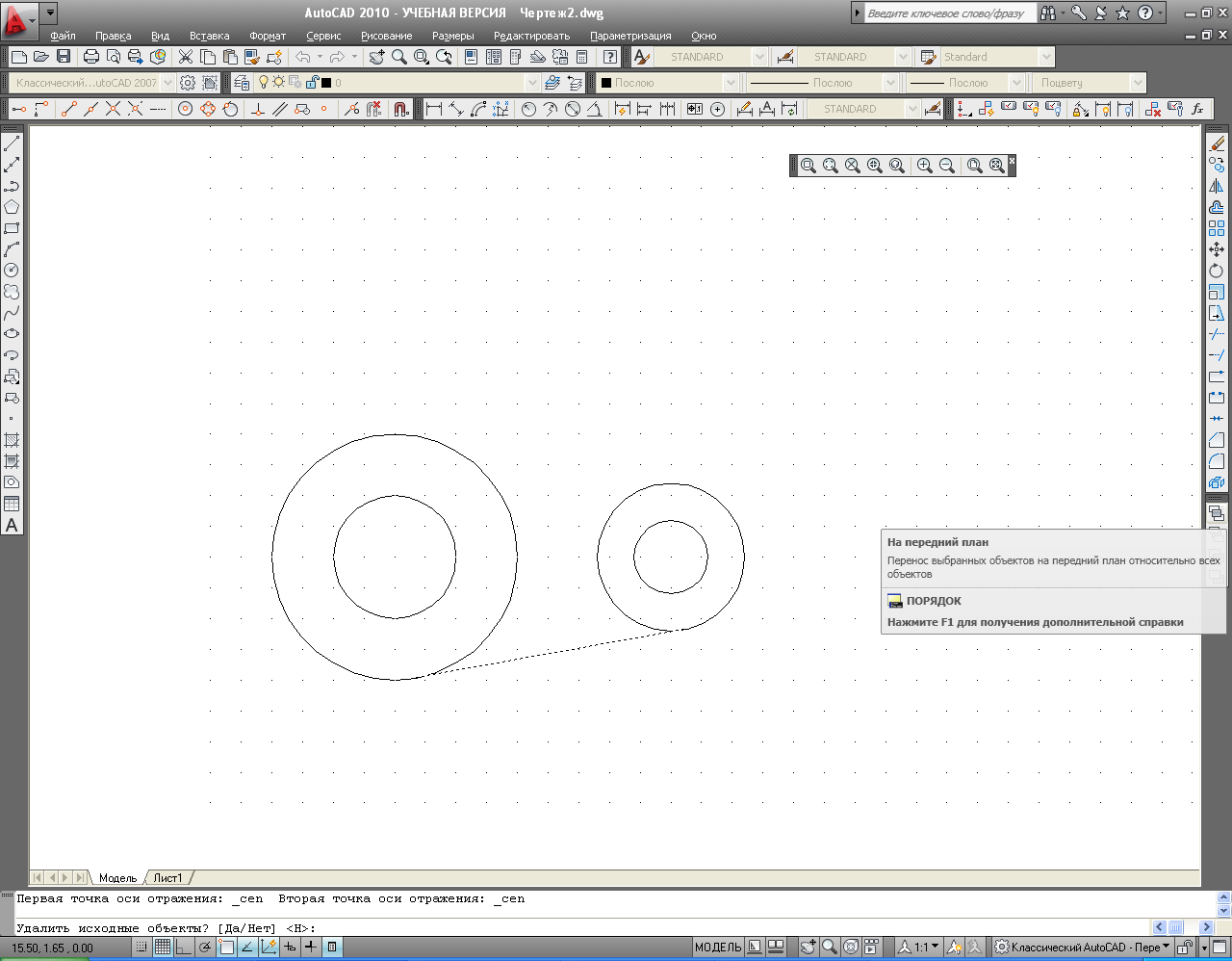
Task: Click the МОДЕЛЬ button in status bar
Action: (x=717, y=948)
